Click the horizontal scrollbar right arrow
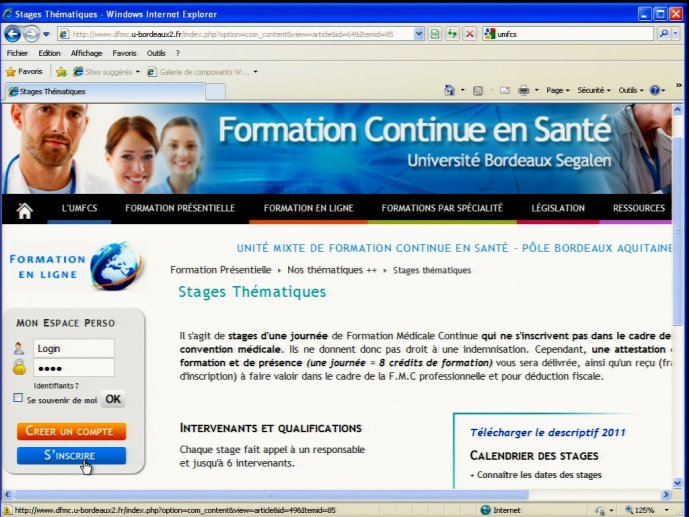This screenshot has height=517, width=689. click(666, 495)
